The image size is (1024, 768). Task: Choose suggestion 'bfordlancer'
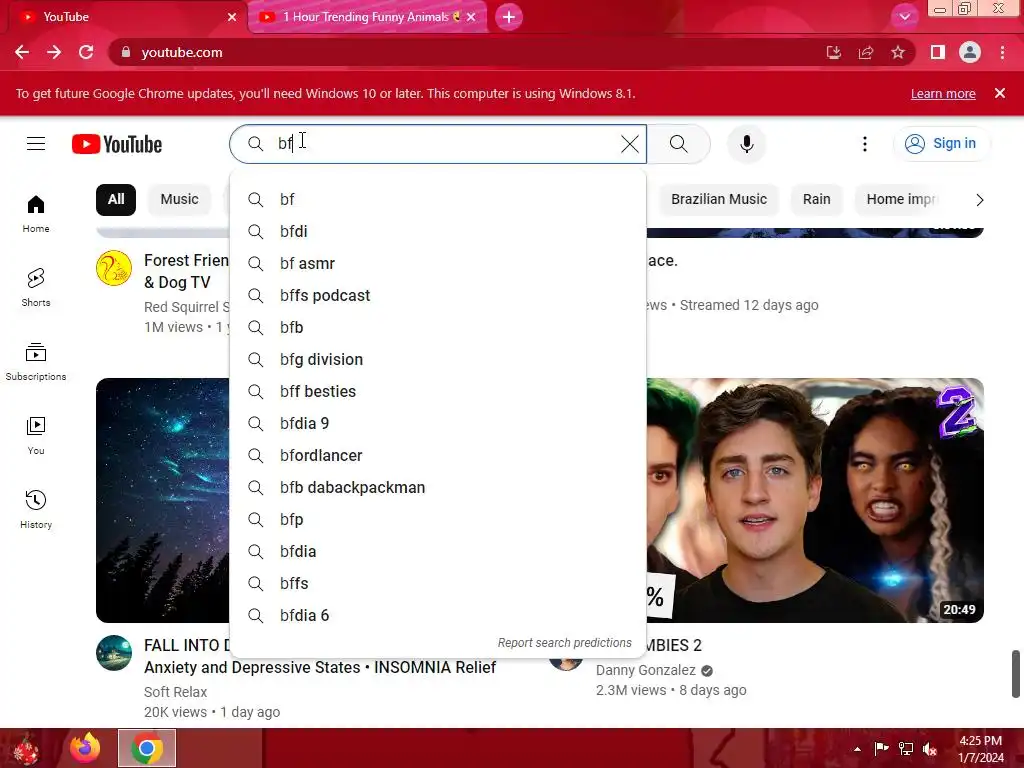point(438,455)
